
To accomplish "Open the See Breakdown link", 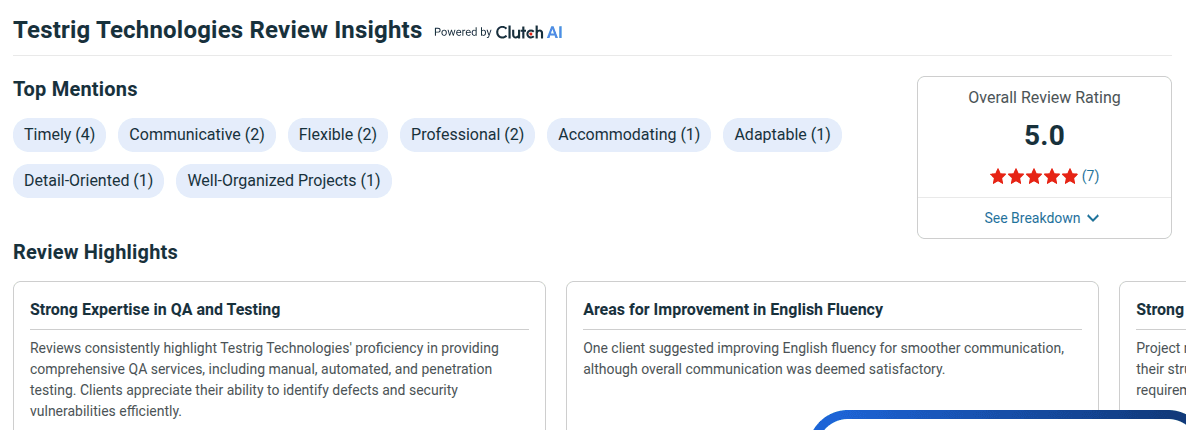I will pyautogui.click(x=1032, y=218).
